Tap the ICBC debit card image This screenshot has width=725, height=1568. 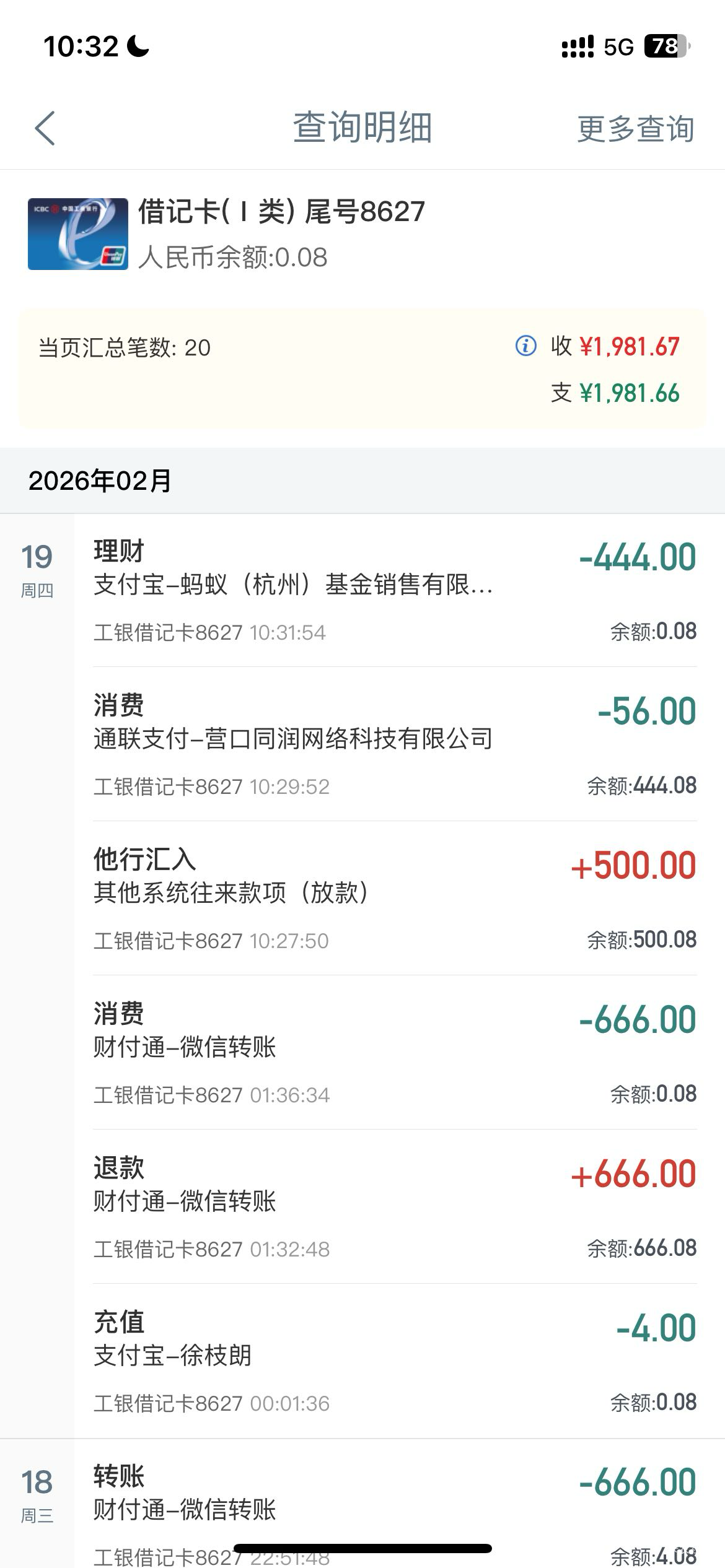[x=77, y=234]
